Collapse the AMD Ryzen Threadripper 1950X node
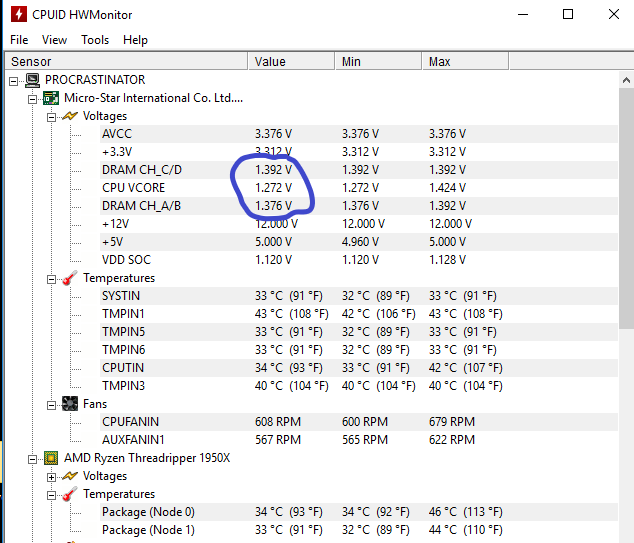The image size is (634, 543). pos(32,459)
